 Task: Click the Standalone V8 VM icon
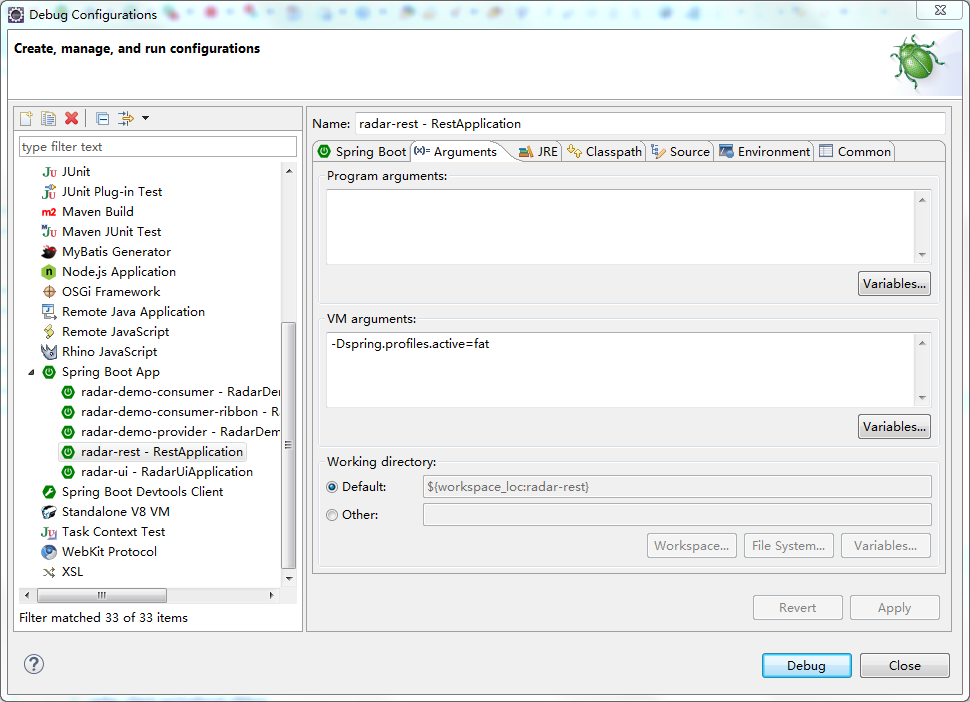coord(49,512)
